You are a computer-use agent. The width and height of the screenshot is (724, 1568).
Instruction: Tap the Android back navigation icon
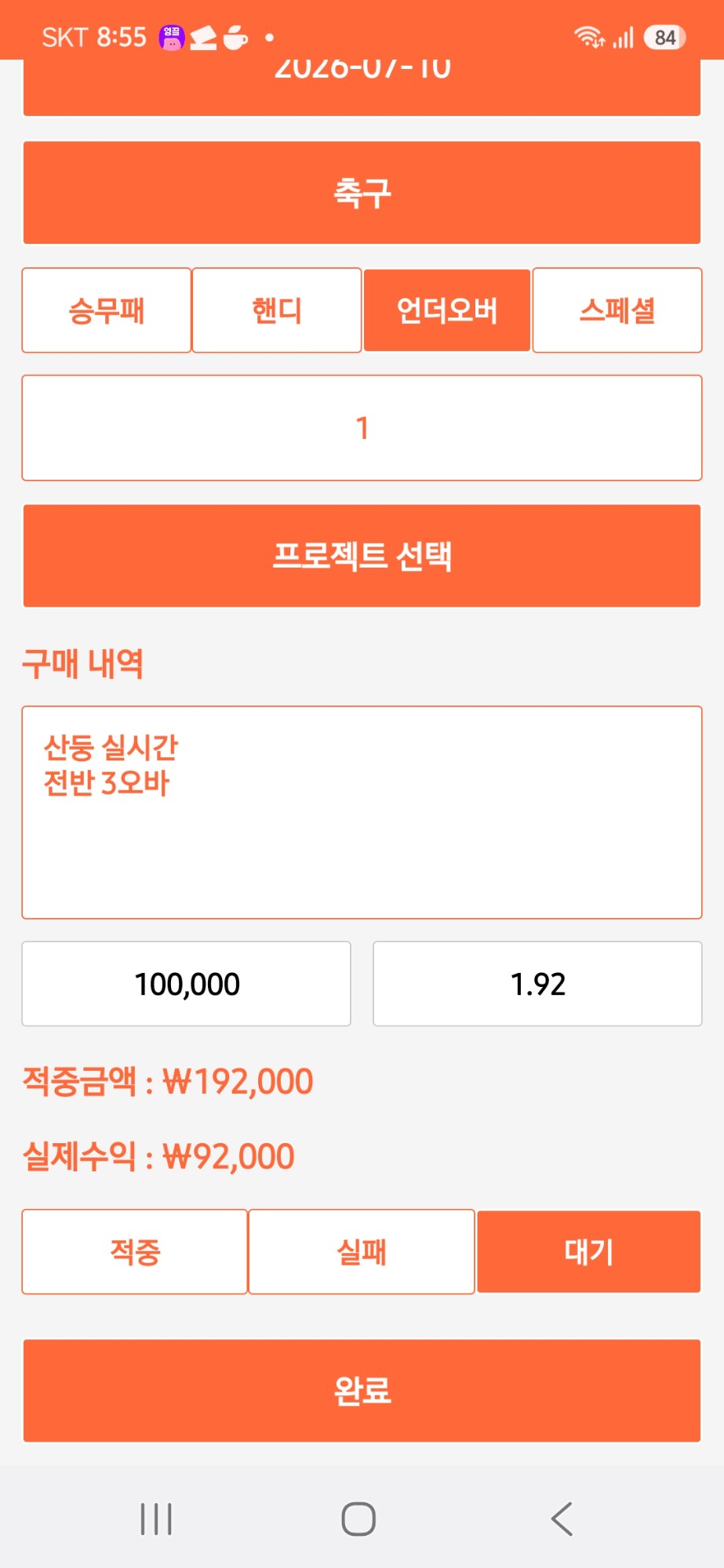point(562,1519)
